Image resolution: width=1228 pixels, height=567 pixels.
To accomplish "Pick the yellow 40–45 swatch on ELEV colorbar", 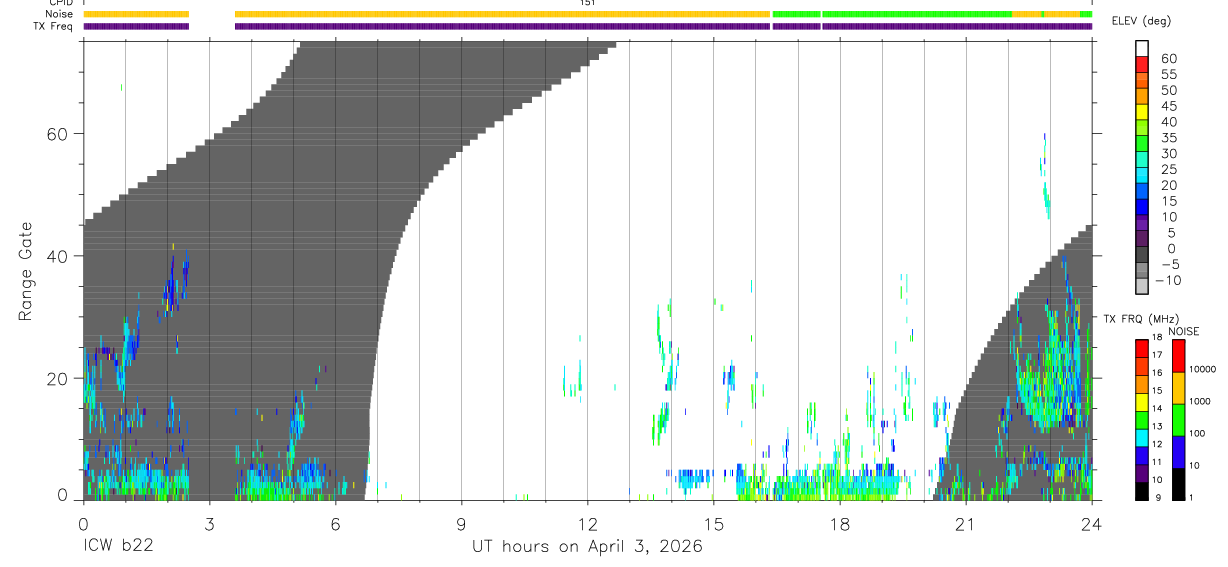I will [1142, 113].
